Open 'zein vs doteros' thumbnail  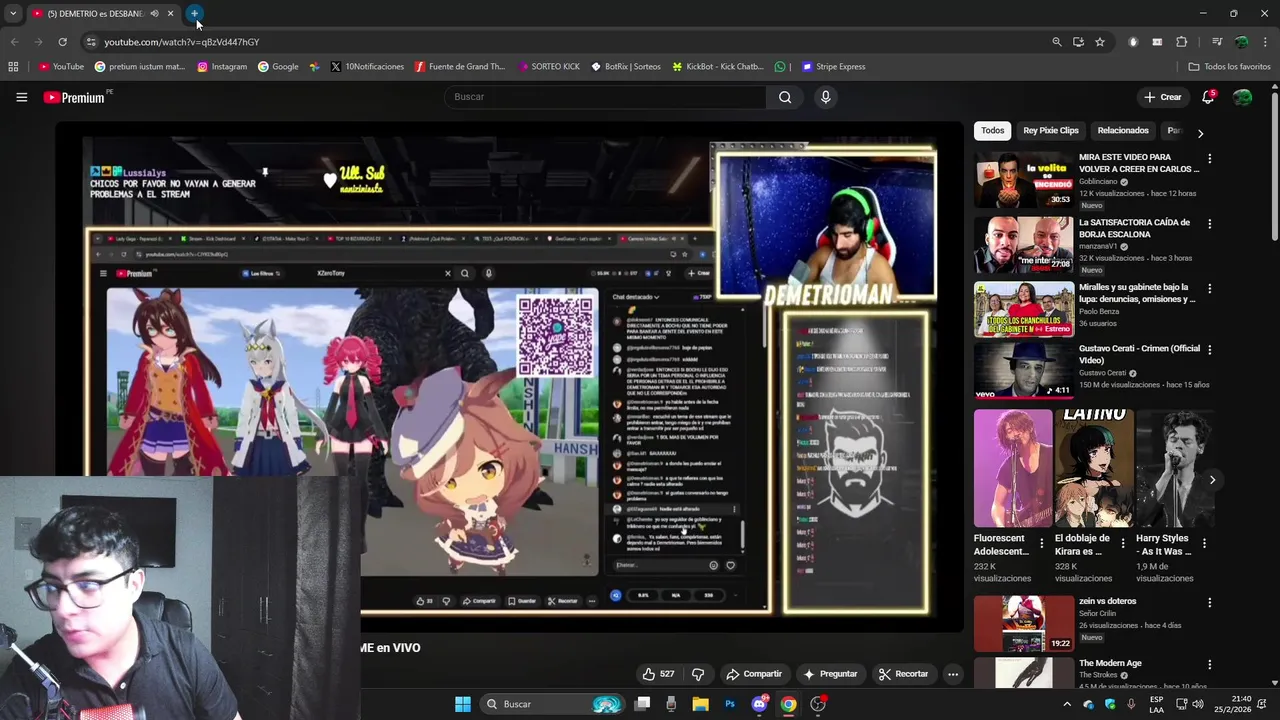[1023, 623]
